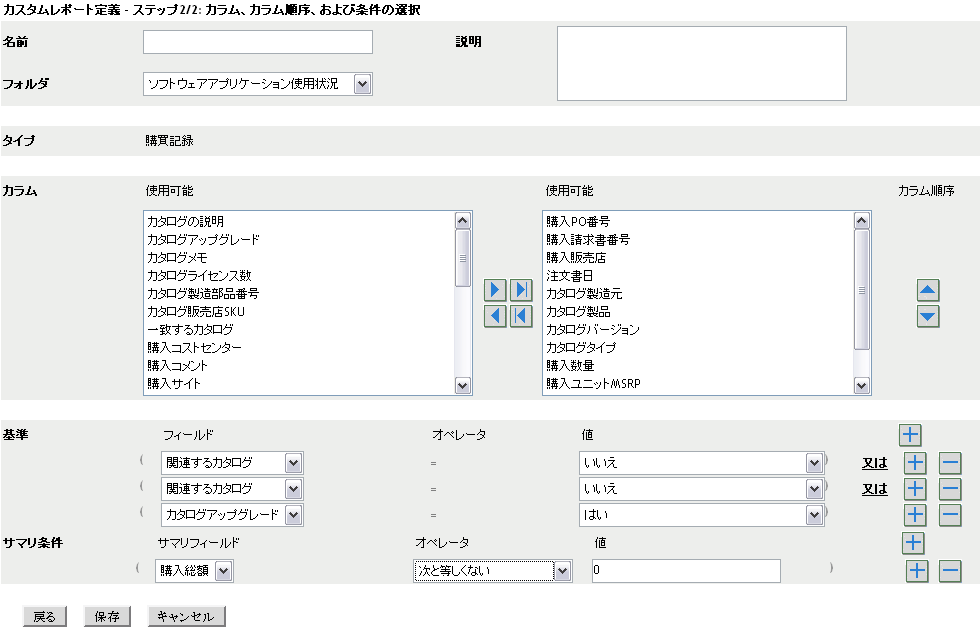Delete the 購入総額 summary condition row

tap(950, 571)
